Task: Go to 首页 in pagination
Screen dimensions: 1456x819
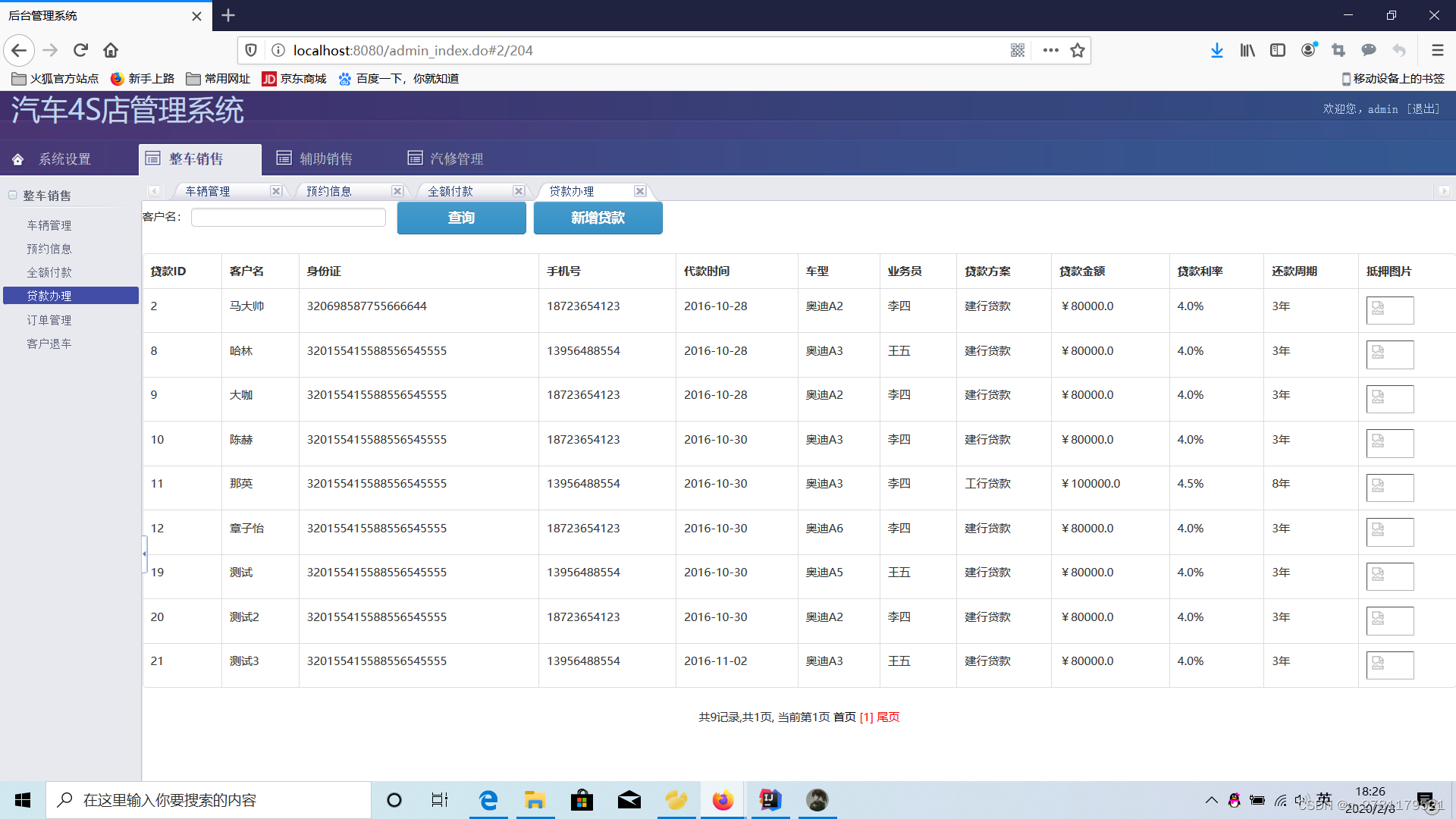Action: pos(844,717)
